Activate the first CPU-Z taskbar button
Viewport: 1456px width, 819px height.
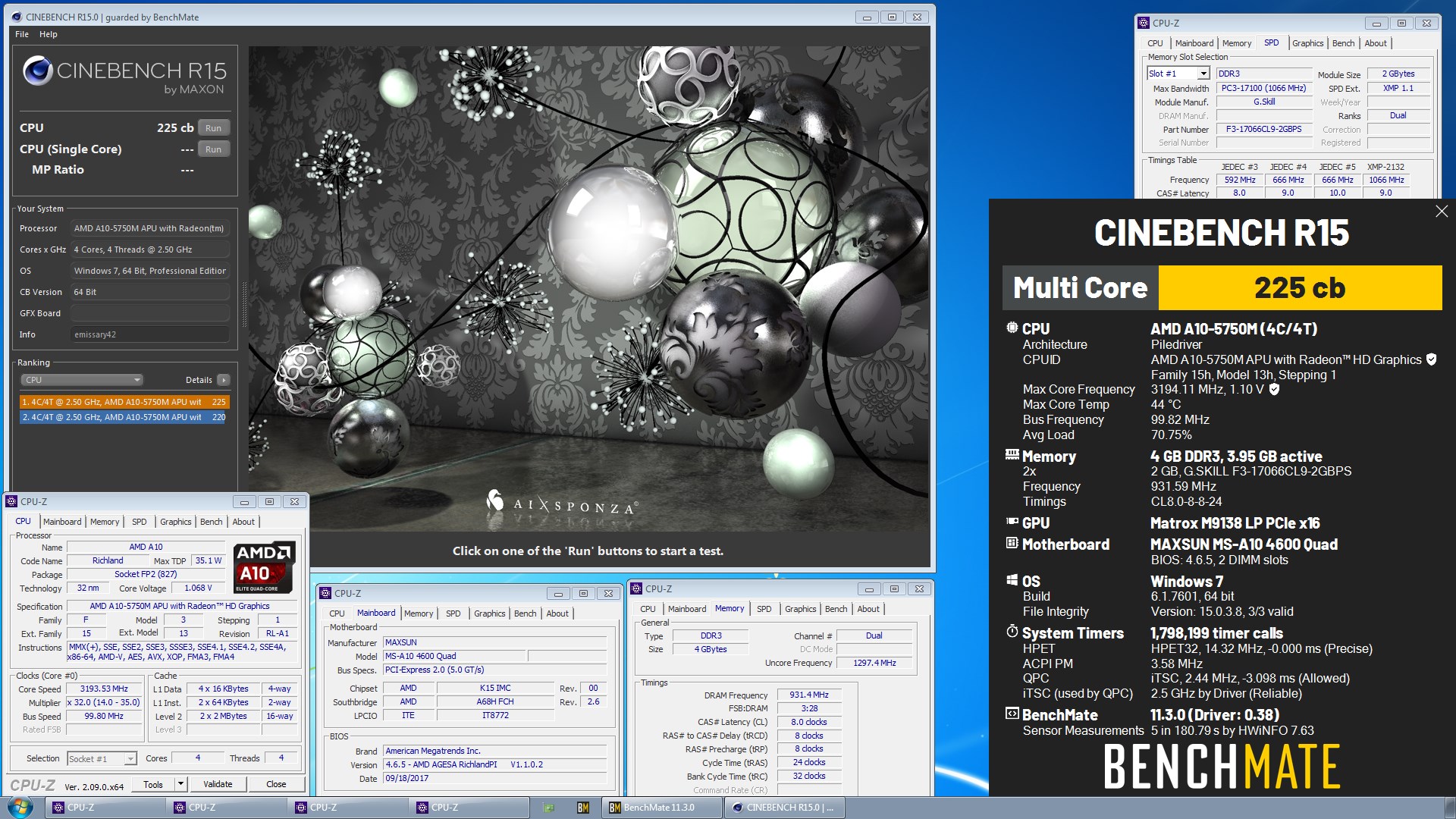105,808
